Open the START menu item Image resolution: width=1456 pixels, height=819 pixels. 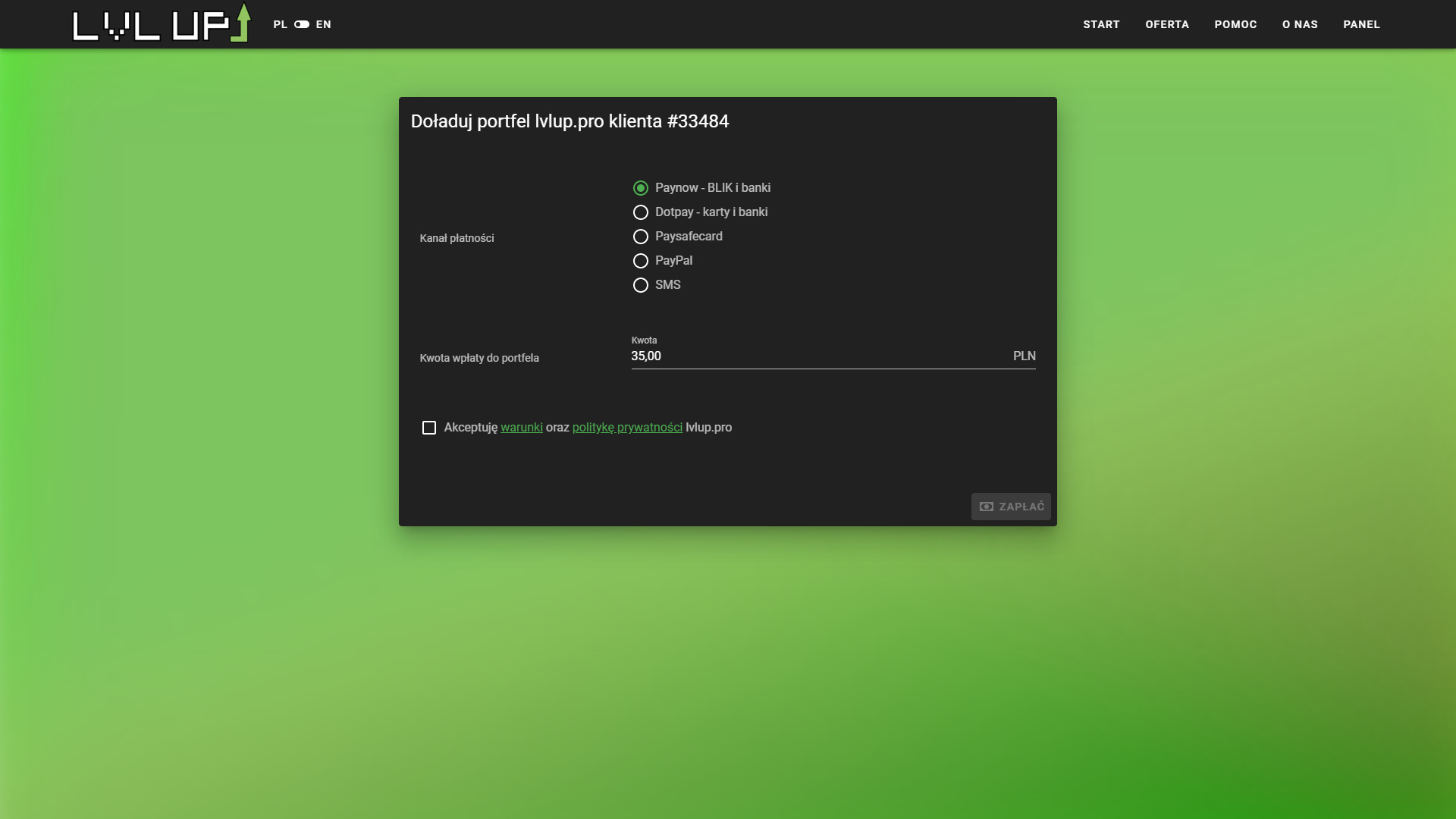pos(1101,24)
